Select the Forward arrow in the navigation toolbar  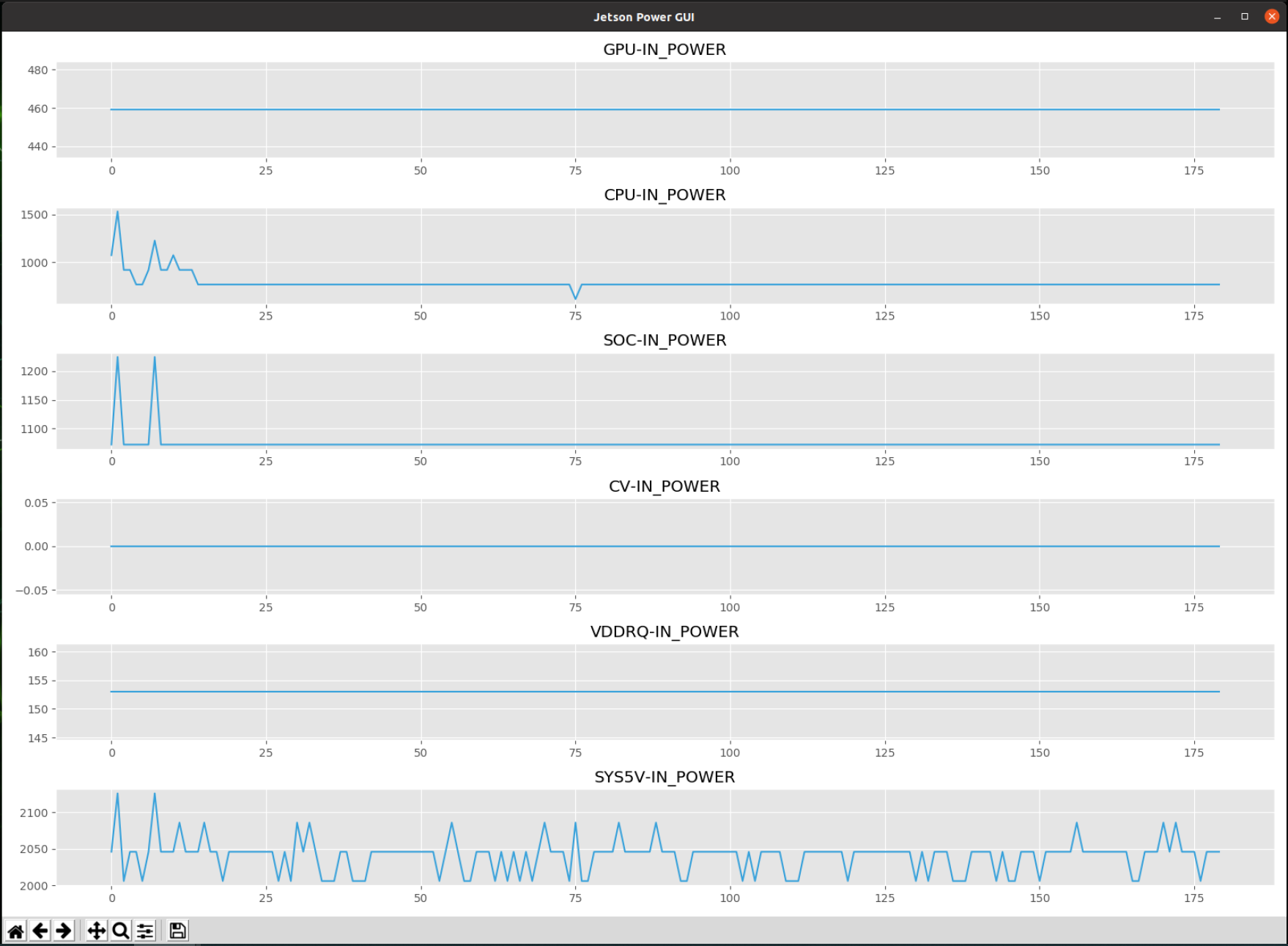pos(64,930)
